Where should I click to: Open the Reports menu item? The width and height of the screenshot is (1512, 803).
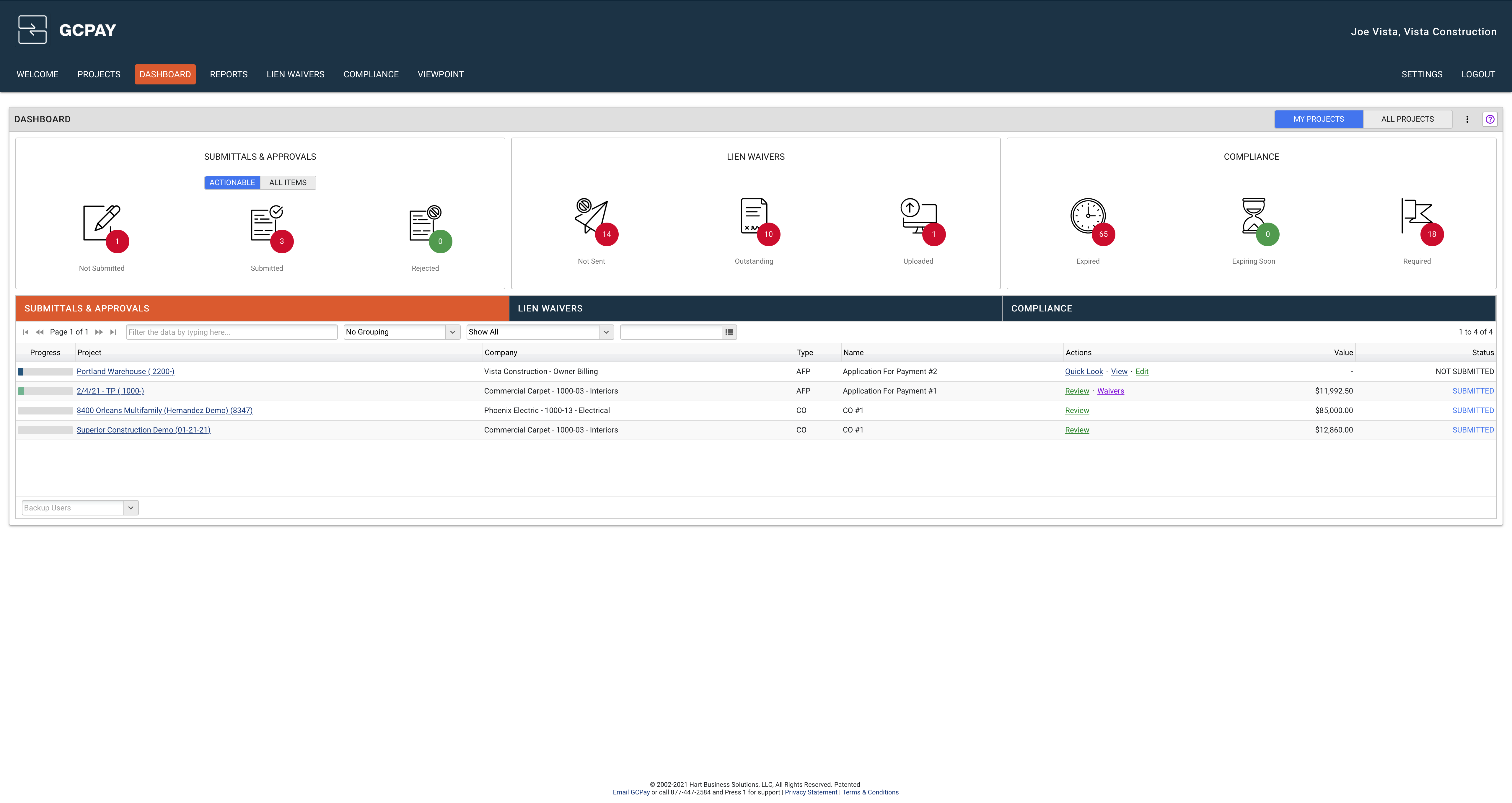(x=228, y=75)
